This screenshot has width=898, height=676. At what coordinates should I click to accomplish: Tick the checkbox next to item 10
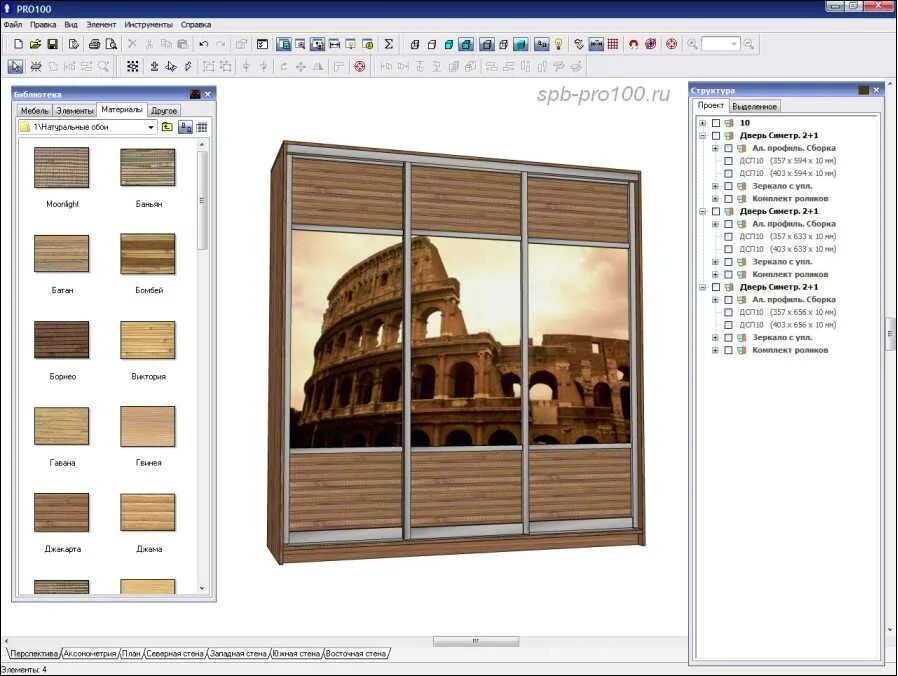click(x=716, y=123)
